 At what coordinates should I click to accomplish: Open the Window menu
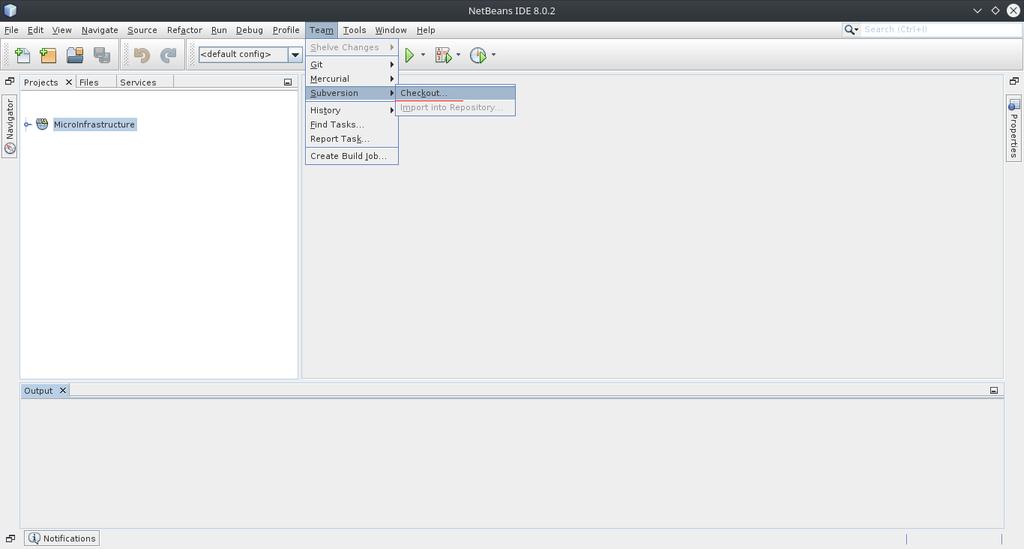[x=391, y=30]
